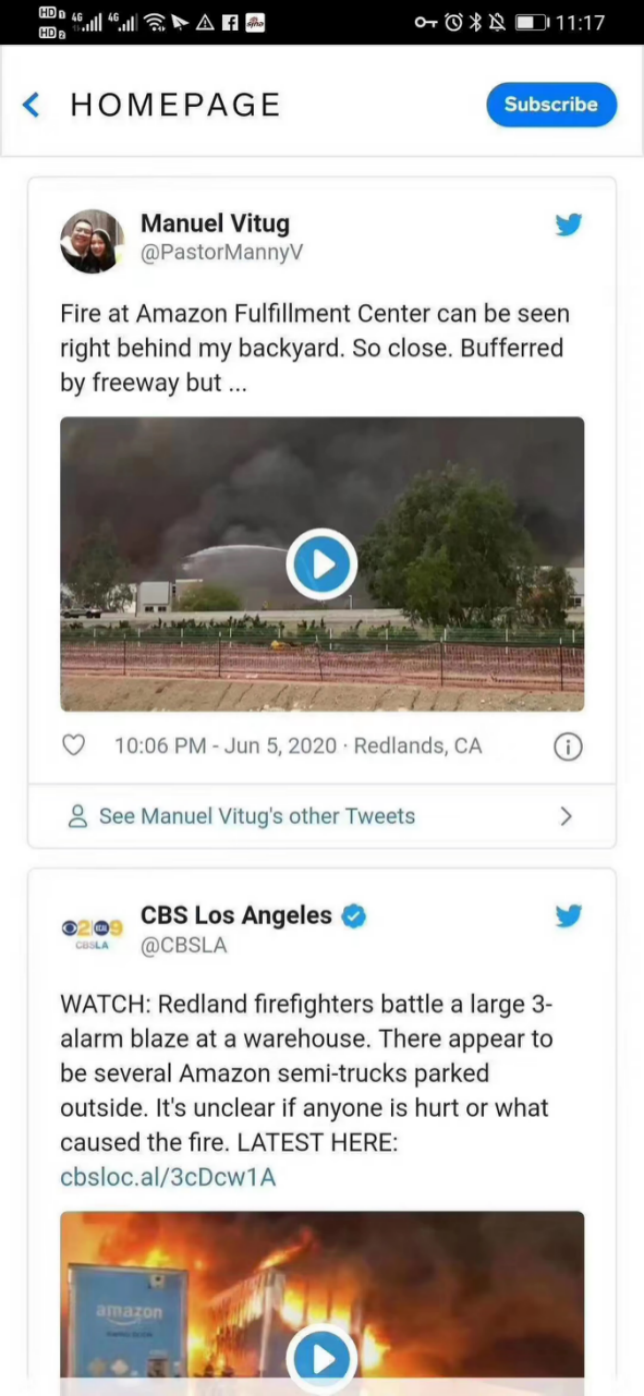
Task: Select the @CBSLA handle
Action: 184,945
